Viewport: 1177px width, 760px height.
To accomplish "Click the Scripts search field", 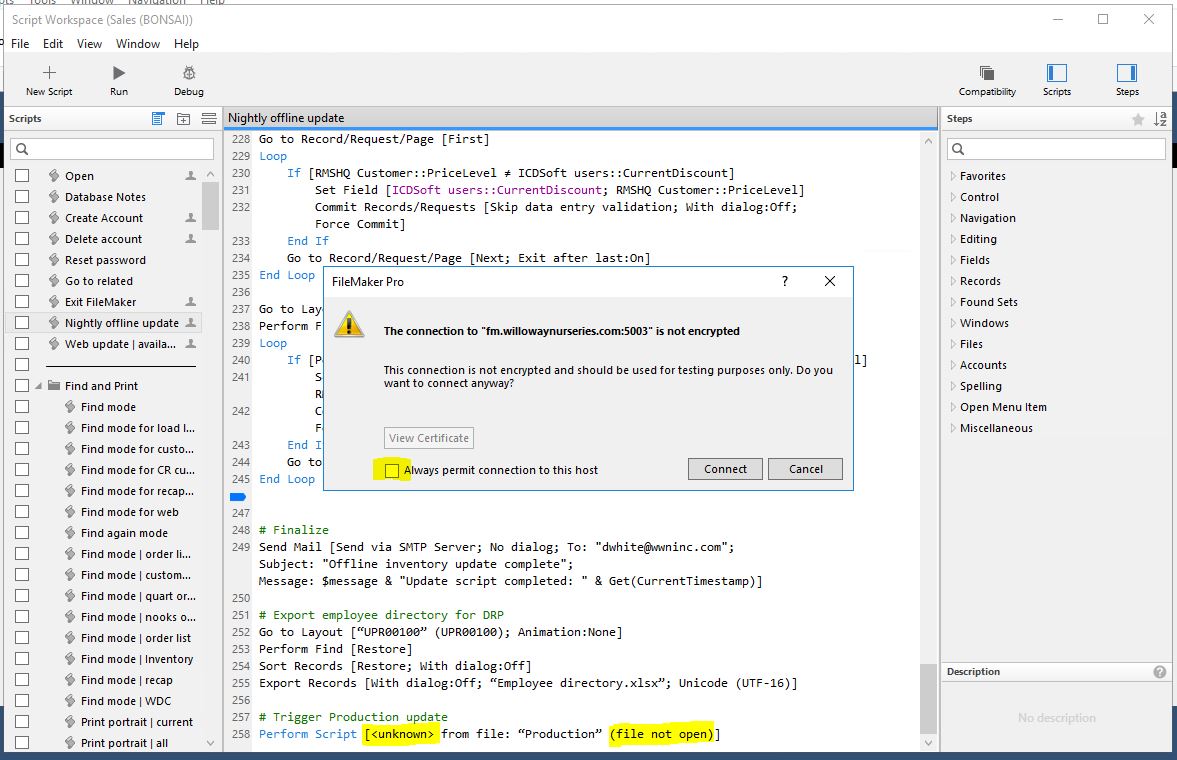I will click(113, 149).
